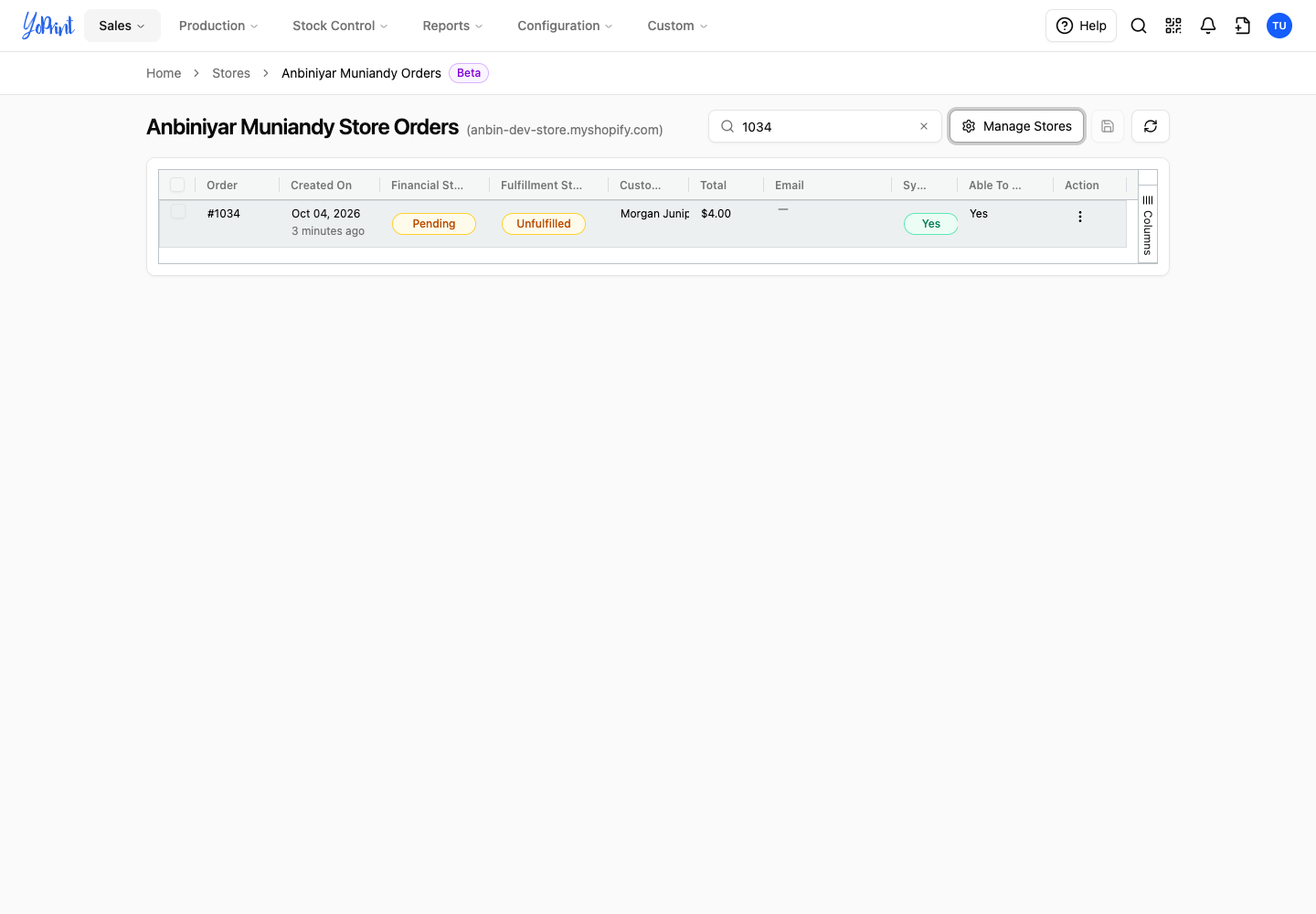Expand the Custom menu
1316x914 pixels.
point(677,26)
